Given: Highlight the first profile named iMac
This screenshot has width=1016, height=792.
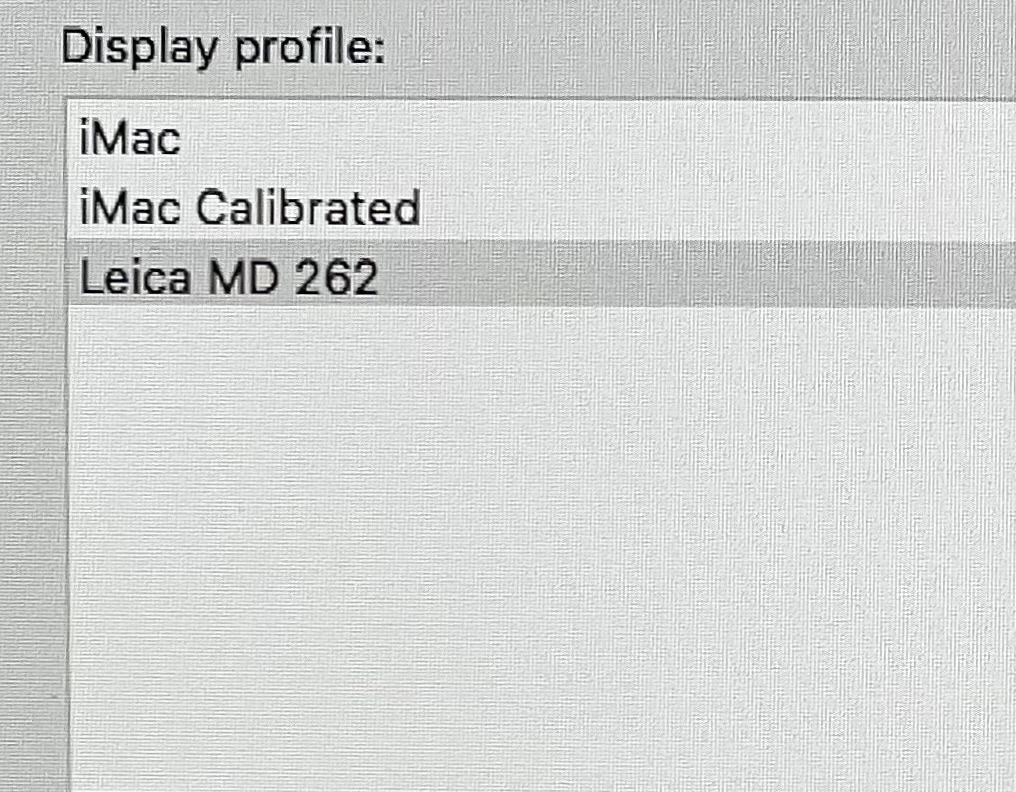Looking at the screenshot, I should coord(130,138).
